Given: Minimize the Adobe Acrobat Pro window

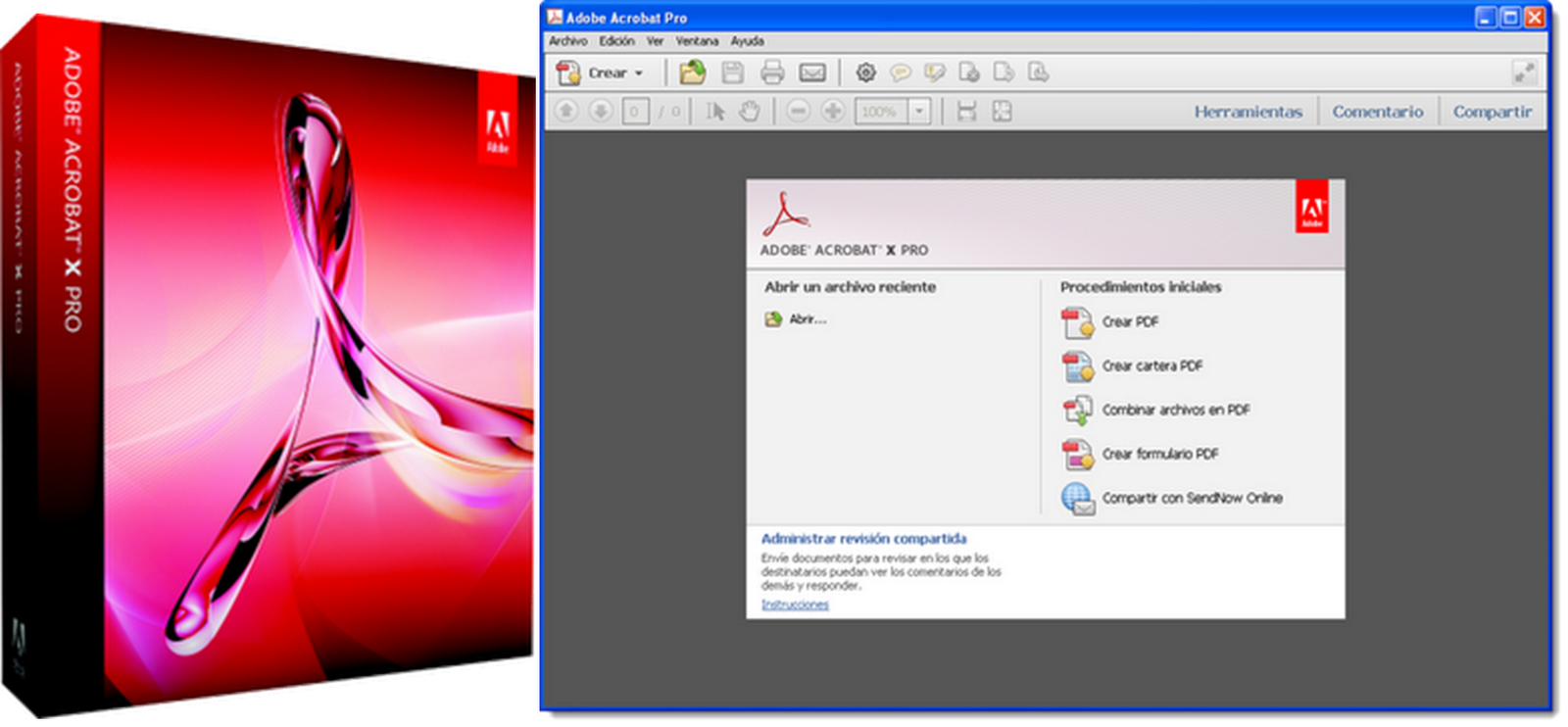Looking at the screenshot, I should click(1486, 17).
